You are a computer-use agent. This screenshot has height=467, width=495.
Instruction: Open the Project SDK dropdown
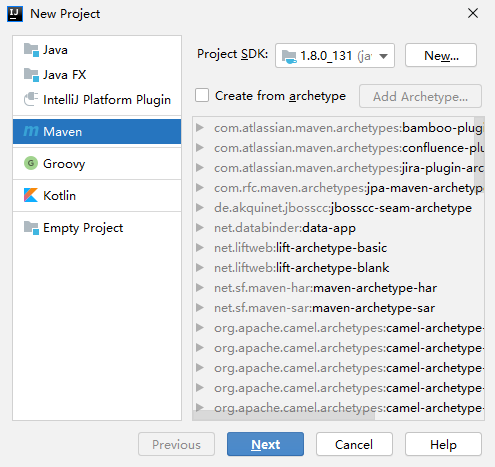point(335,56)
